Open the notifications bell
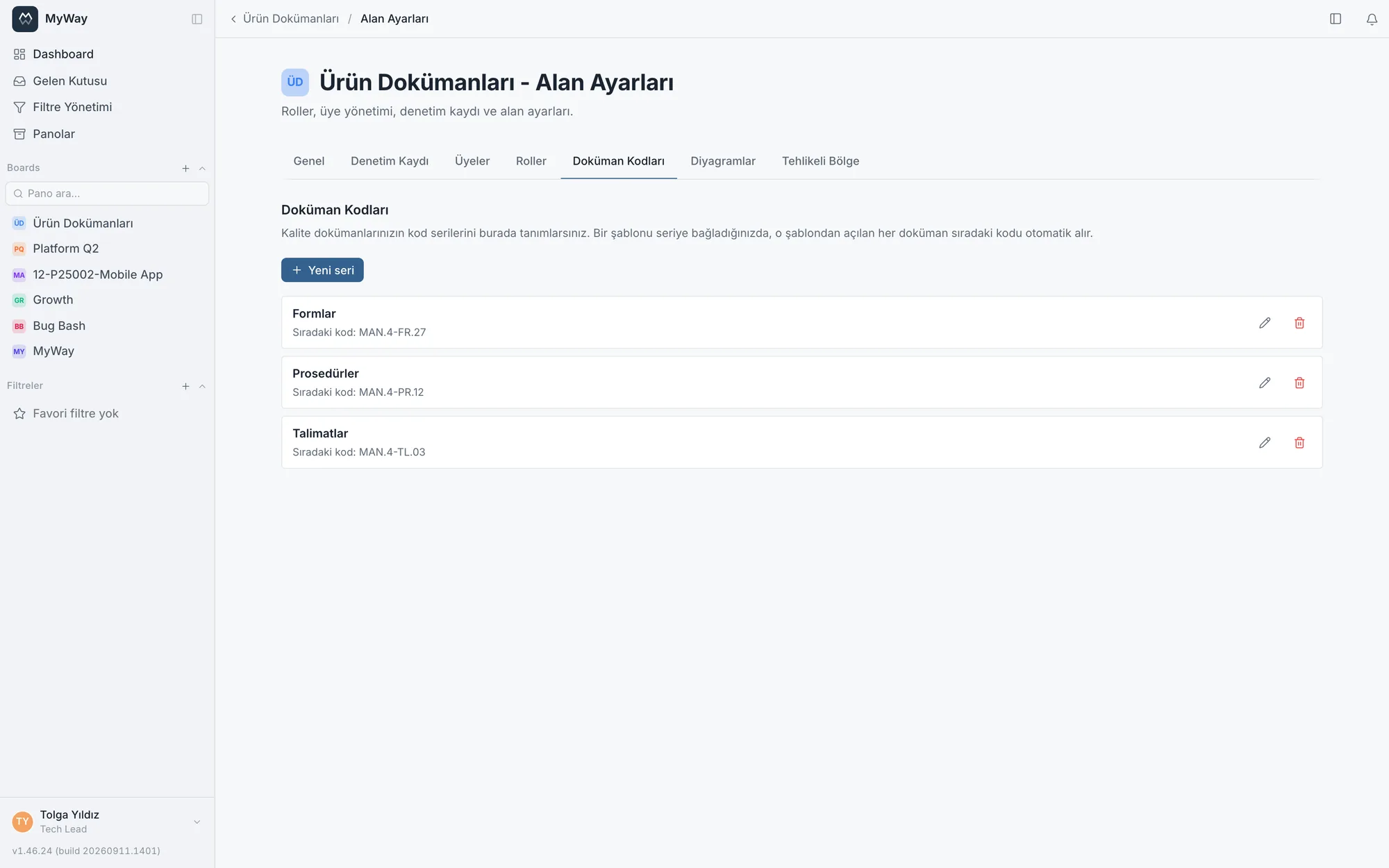Image resolution: width=1389 pixels, height=868 pixels. point(1372,19)
